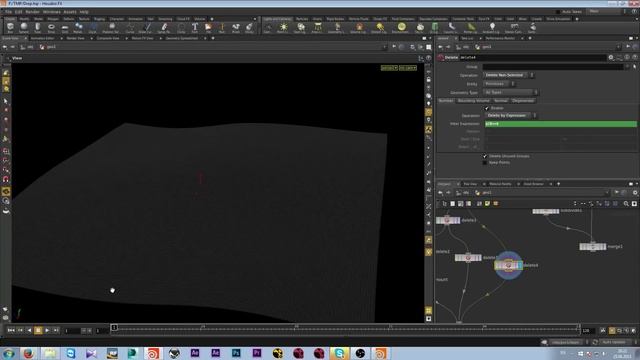Select the Font text shelf tool
This screenshot has height=360, width=640.
point(195,28)
